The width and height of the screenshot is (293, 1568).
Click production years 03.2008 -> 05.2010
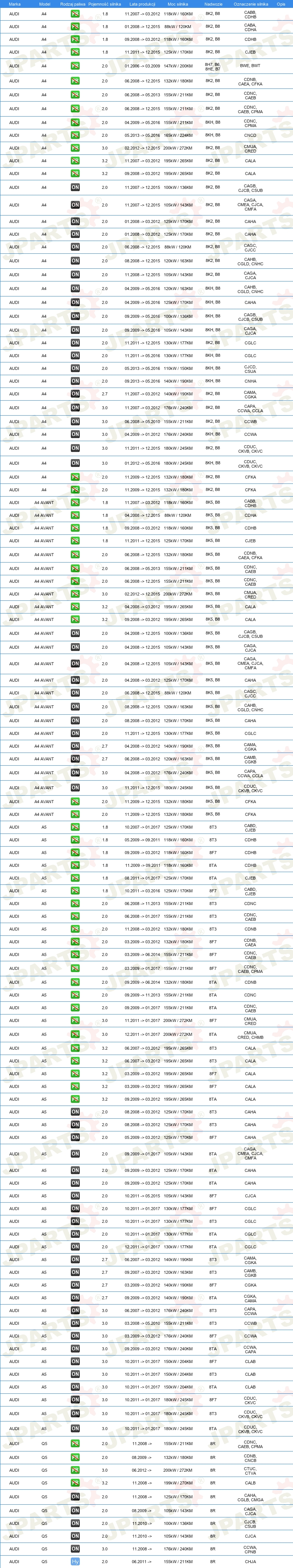pyautogui.click(x=142, y=1323)
